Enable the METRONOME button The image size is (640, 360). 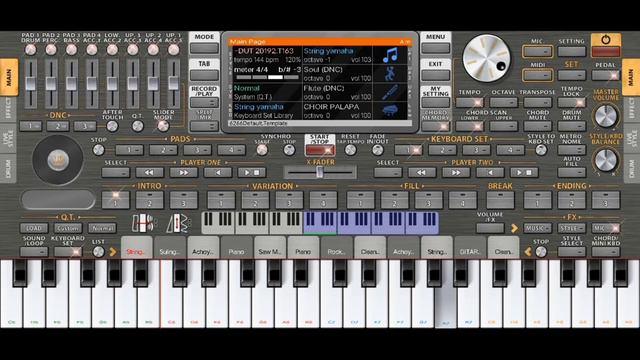tap(571, 150)
